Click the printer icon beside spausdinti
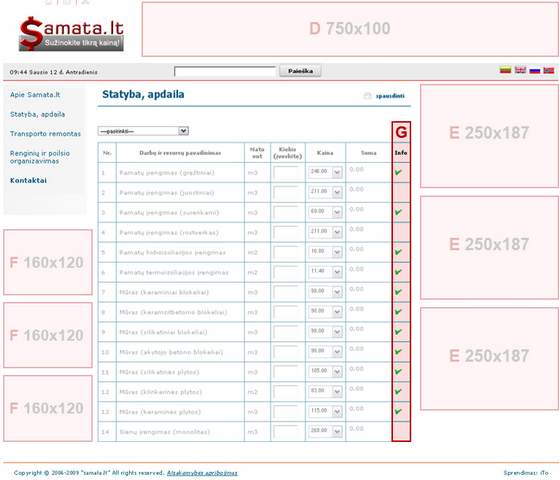 pos(368,96)
